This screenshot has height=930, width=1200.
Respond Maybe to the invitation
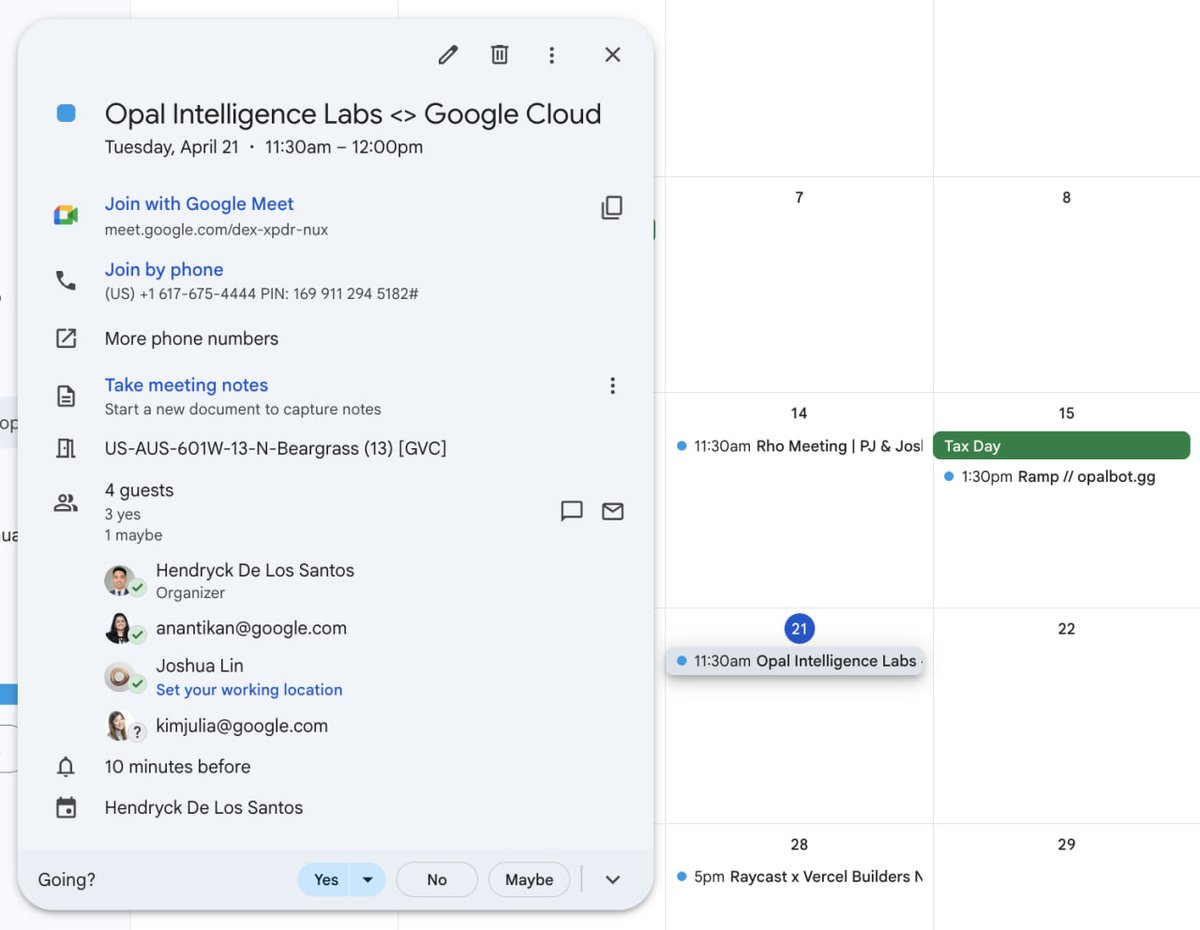click(x=529, y=880)
